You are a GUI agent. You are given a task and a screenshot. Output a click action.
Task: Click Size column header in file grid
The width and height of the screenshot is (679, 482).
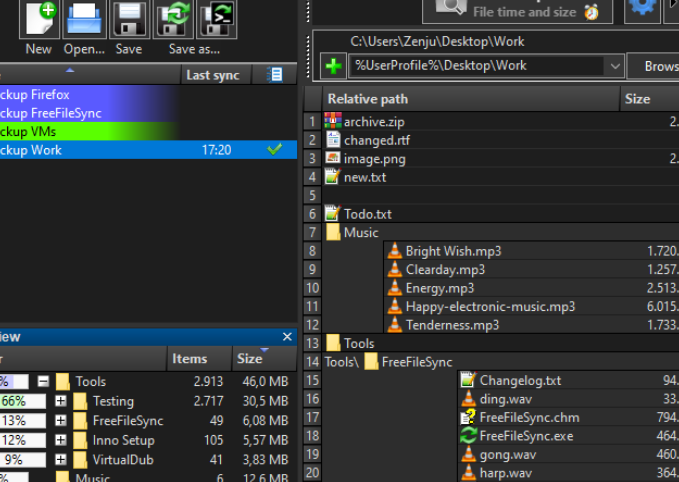650,99
